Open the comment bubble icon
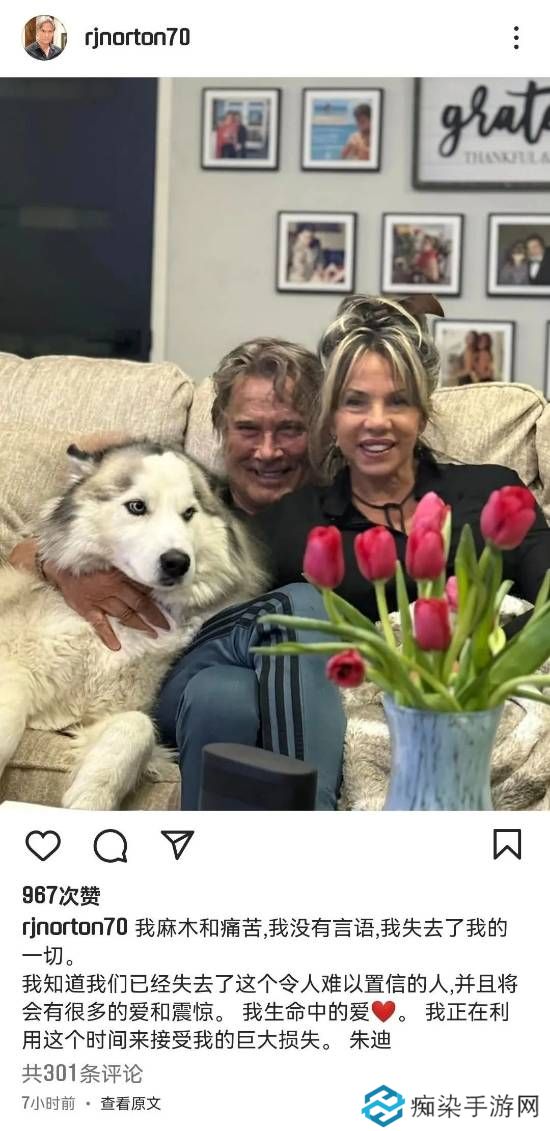The height and width of the screenshot is (1131, 550). pyautogui.click(x=110, y=845)
